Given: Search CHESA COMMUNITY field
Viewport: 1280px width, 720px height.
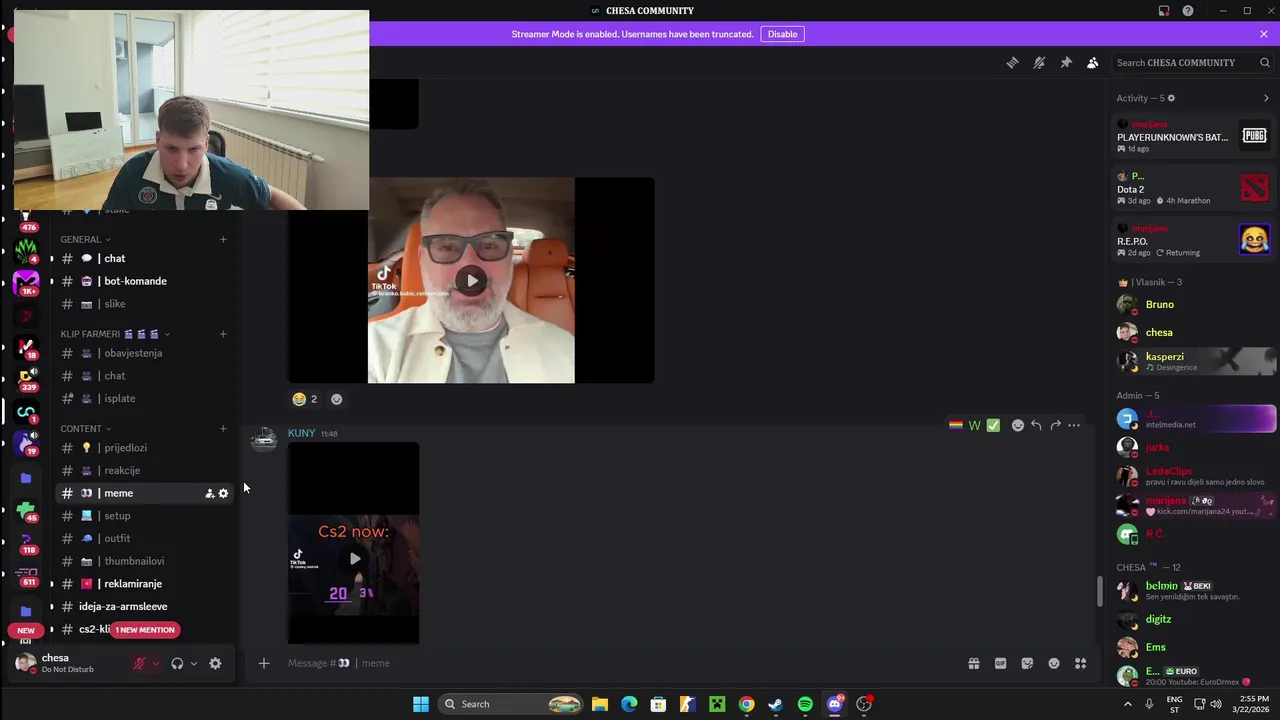Looking at the screenshot, I should (x=1192, y=63).
